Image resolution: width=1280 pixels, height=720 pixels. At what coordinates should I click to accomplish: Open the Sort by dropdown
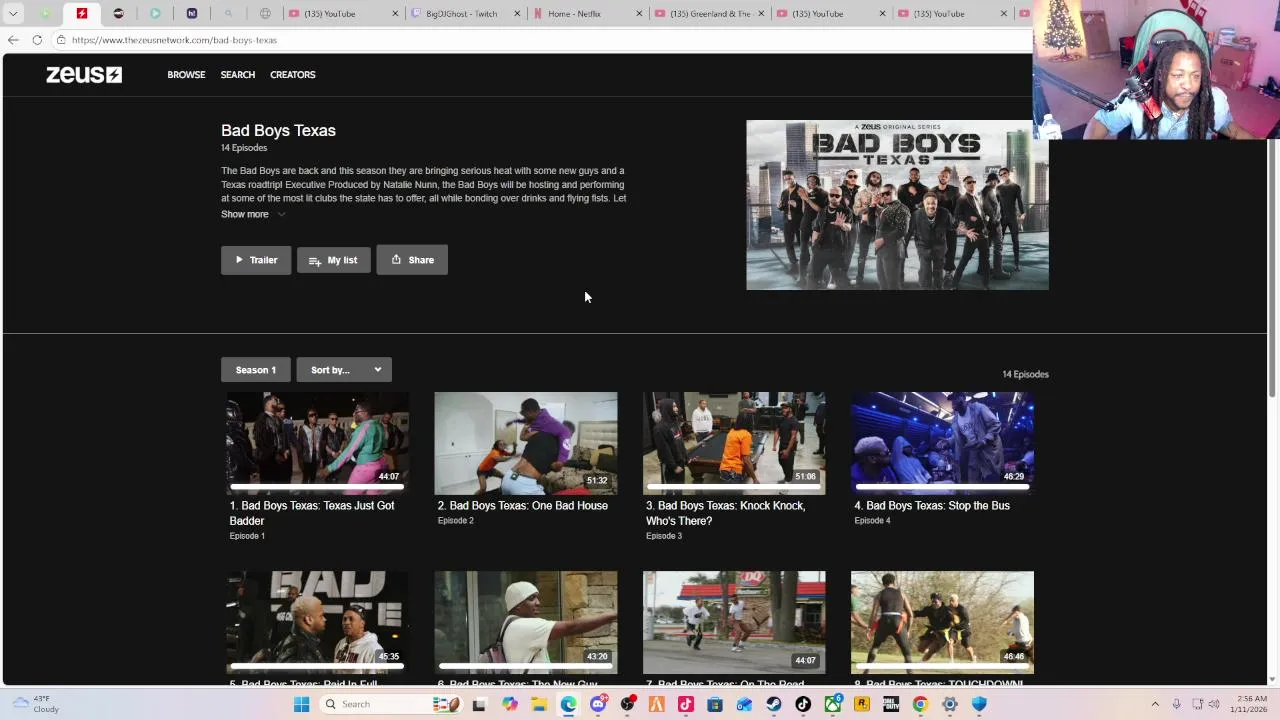pos(344,370)
